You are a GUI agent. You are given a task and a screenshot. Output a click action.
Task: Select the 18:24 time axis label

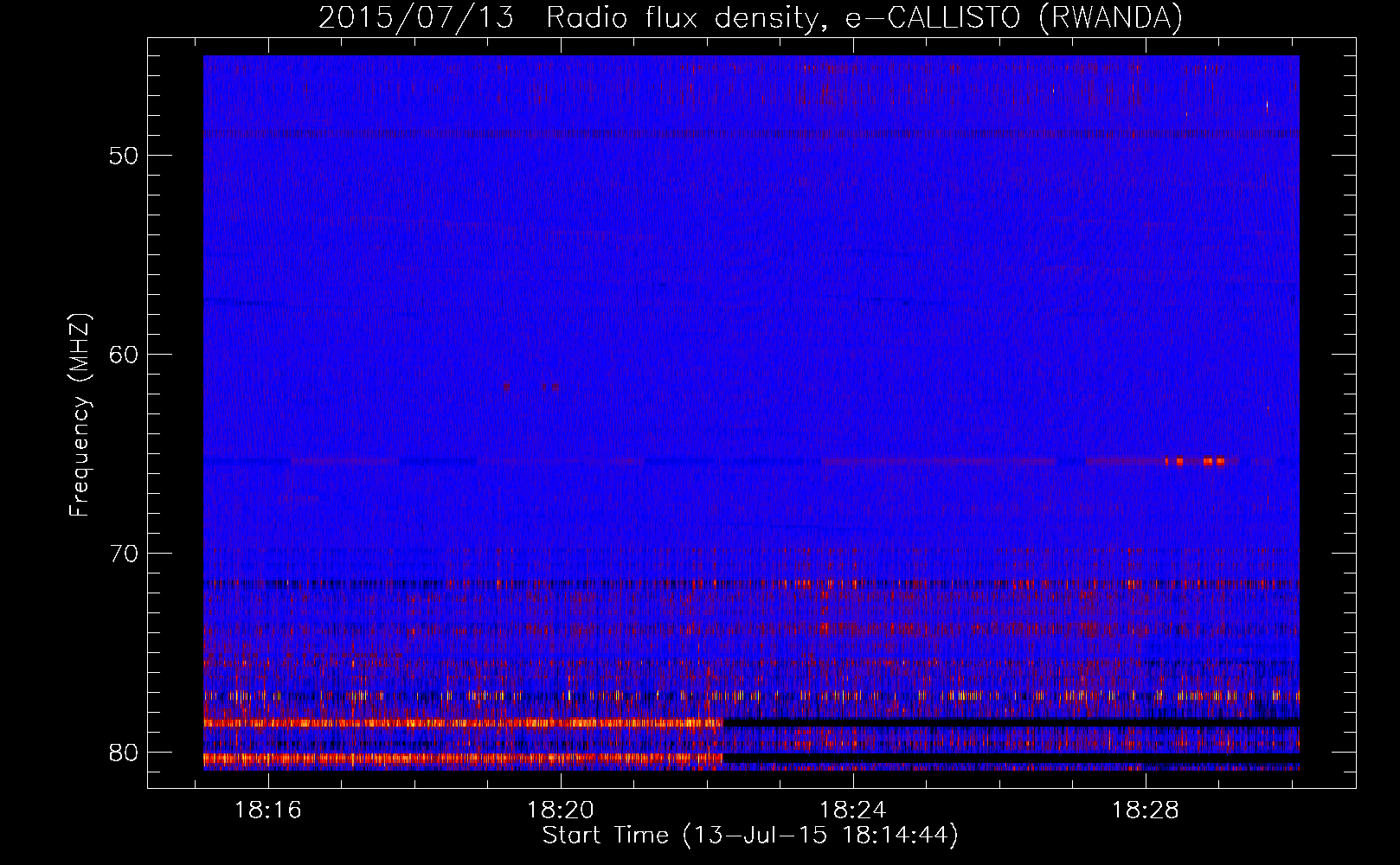(x=853, y=811)
